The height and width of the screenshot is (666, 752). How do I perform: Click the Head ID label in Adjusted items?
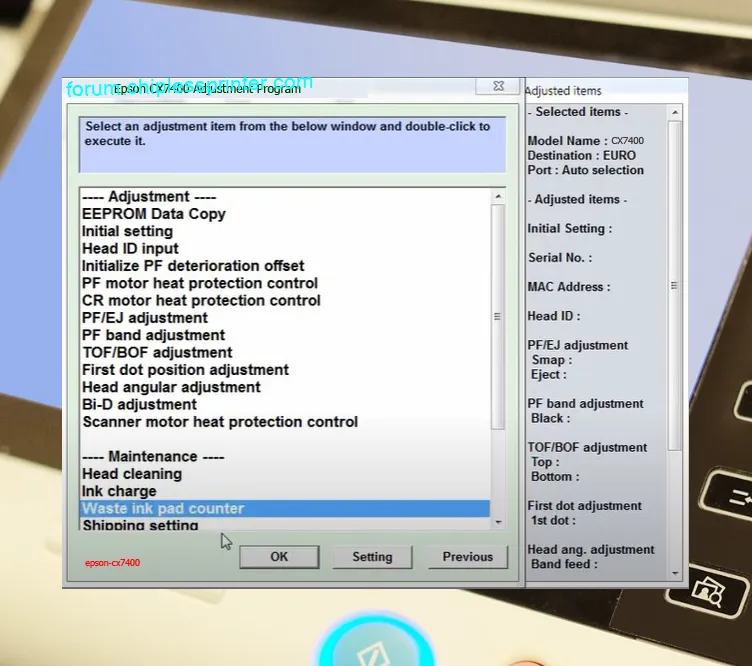[553, 316]
